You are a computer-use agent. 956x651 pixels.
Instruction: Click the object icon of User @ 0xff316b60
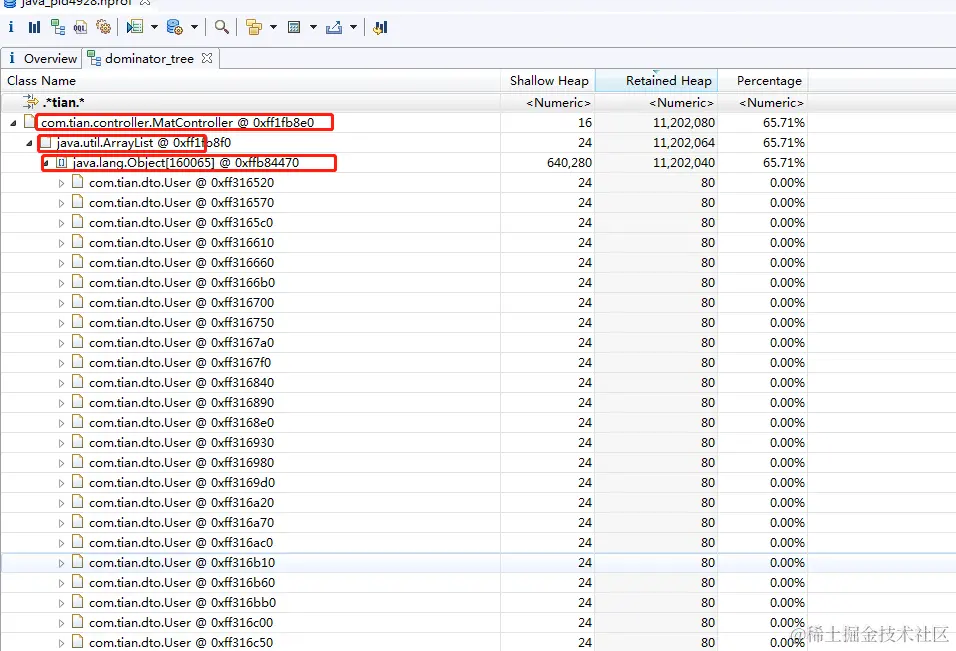77,582
